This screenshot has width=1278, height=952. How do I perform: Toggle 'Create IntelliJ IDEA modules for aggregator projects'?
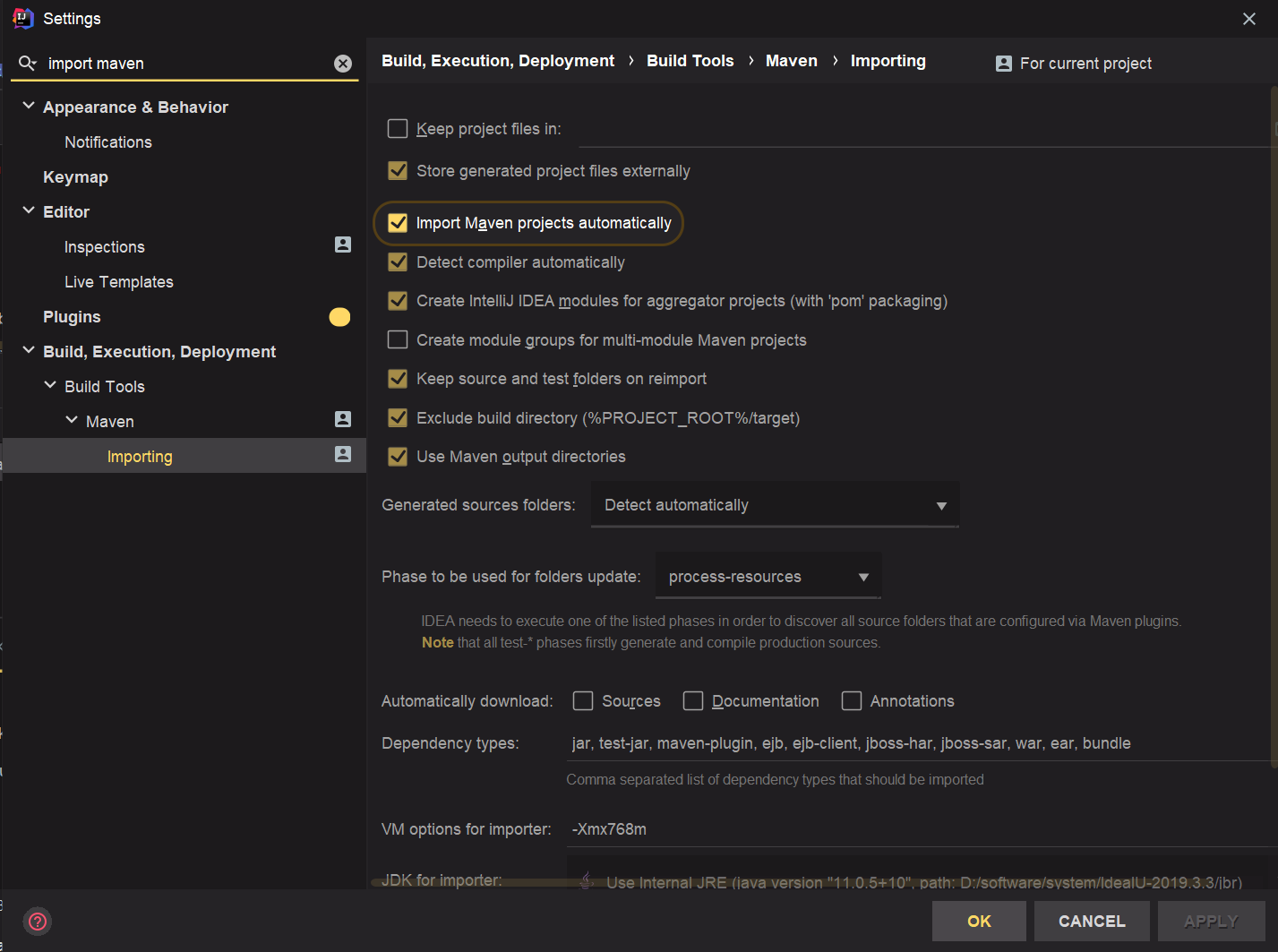tap(398, 301)
